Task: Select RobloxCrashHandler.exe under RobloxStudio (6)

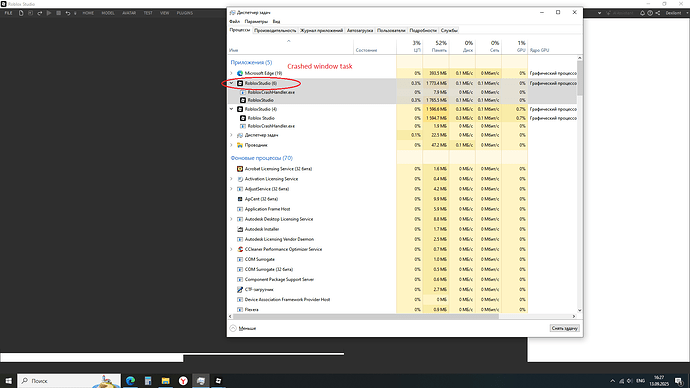Action: click(x=271, y=92)
